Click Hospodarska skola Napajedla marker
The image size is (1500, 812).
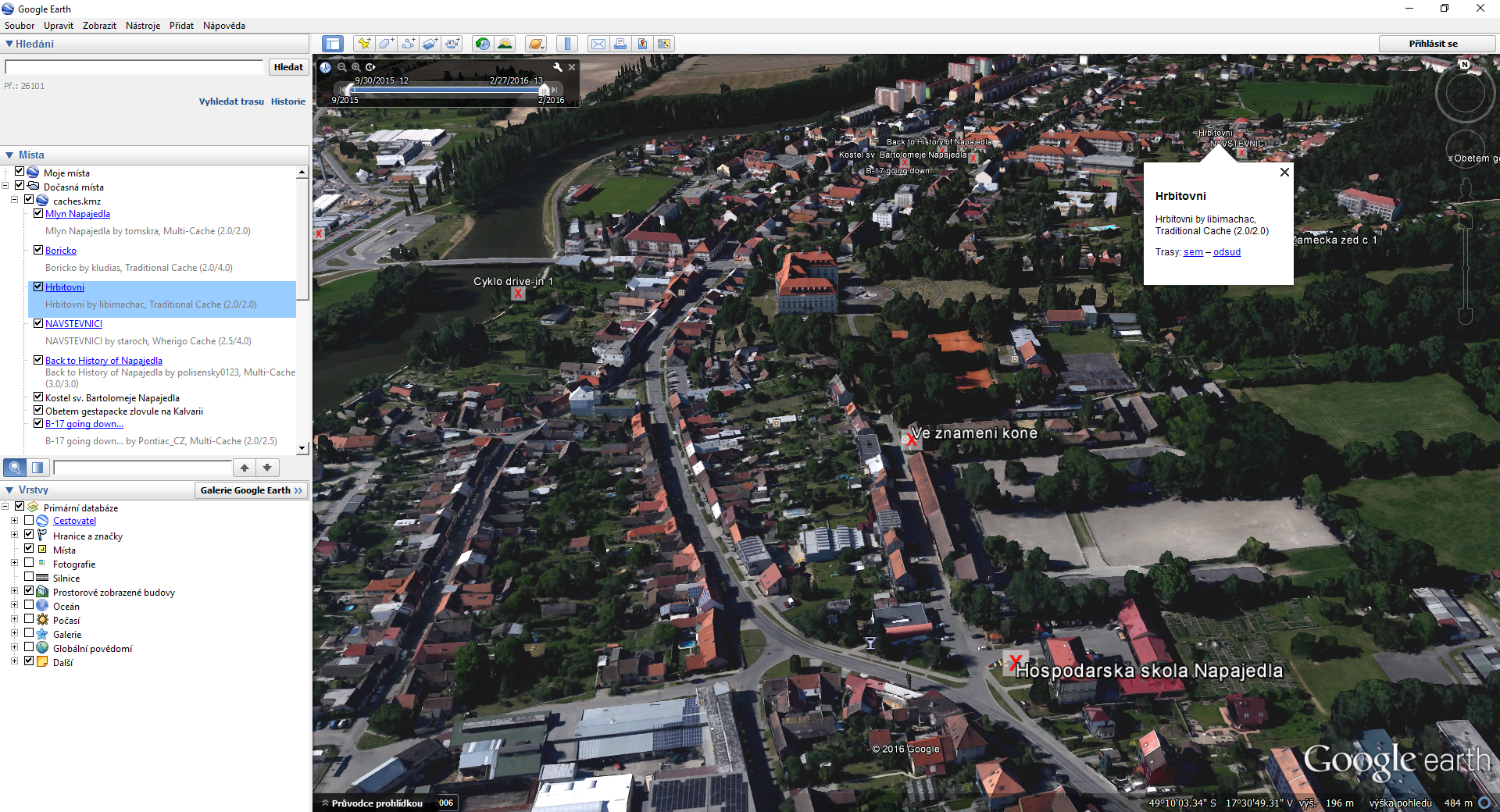(x=1015, y=664)
